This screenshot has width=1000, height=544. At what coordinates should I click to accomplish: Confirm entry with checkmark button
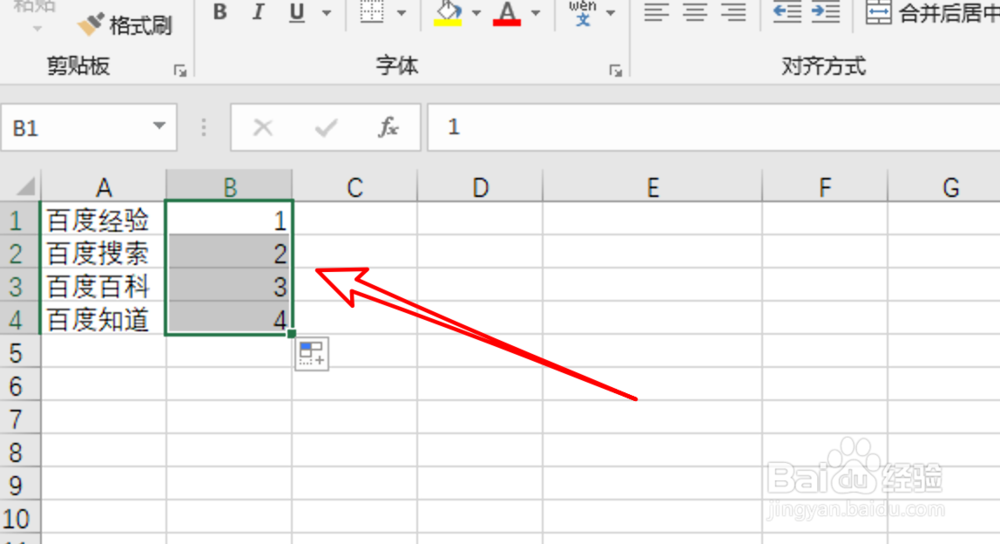pyautogui.click(x=326, y=128)
